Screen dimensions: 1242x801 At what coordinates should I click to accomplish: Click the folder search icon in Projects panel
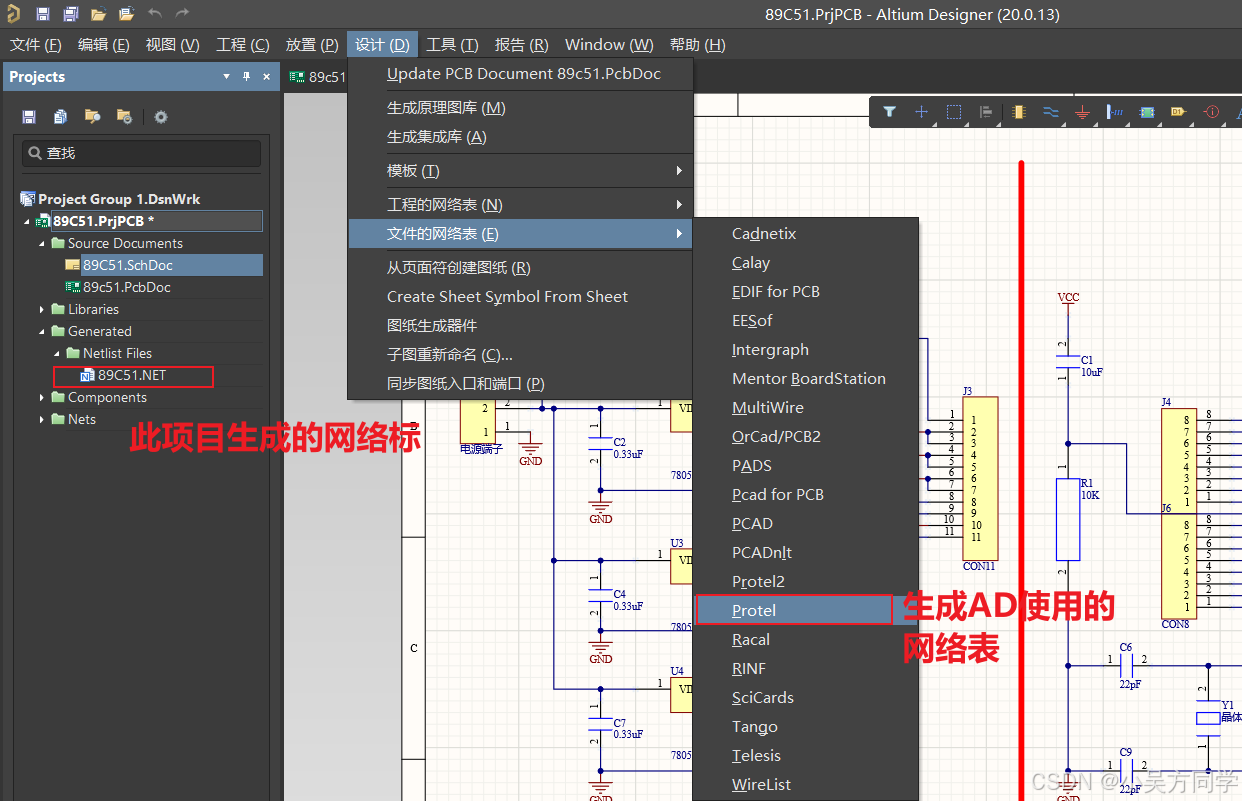pyautogui.click(x=92, y=117)
